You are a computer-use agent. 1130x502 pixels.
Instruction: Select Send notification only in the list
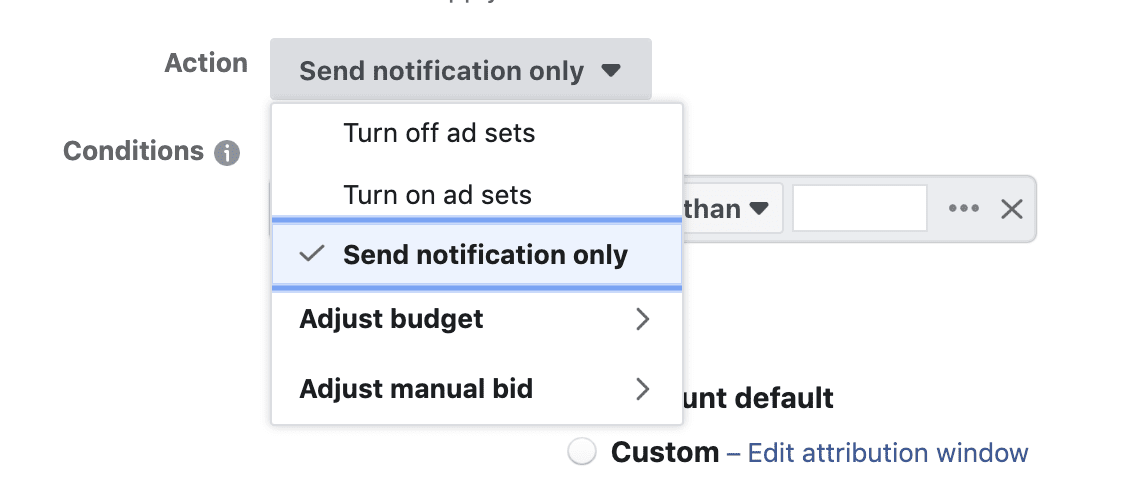(x=476, y=254)
